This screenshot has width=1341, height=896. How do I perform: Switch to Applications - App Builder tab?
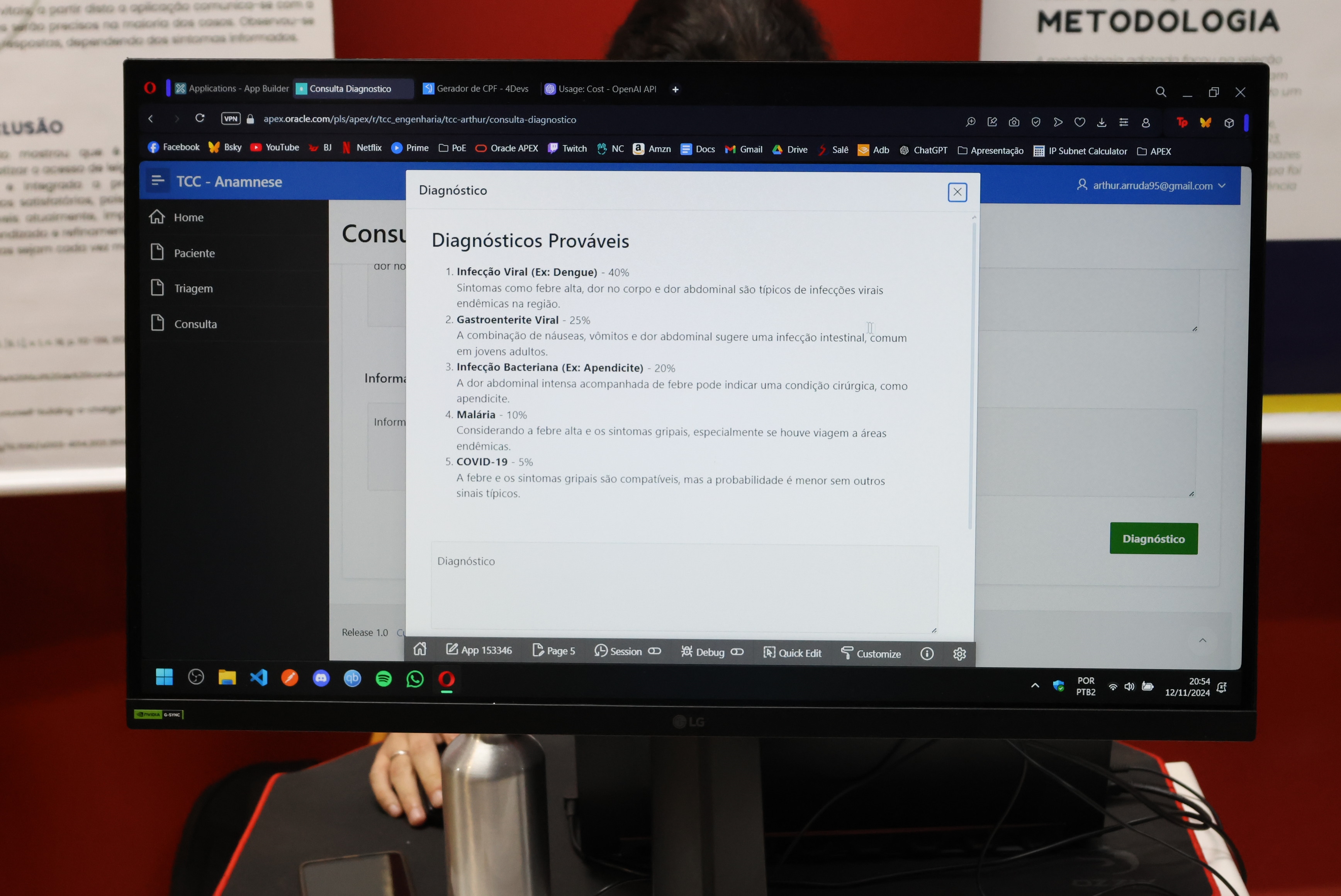(x=232, y=88)
